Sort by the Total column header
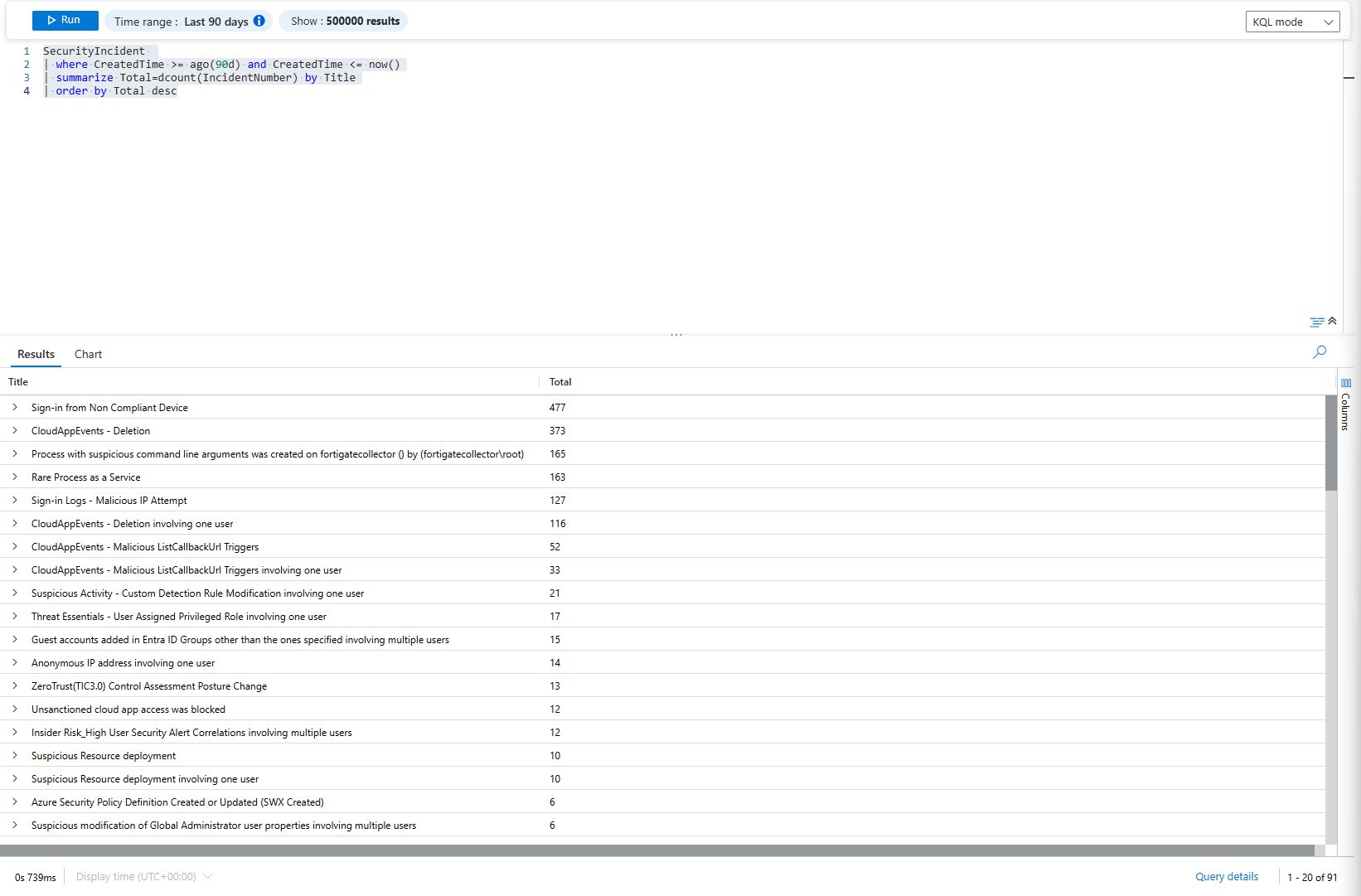 (x=560, y=382)
